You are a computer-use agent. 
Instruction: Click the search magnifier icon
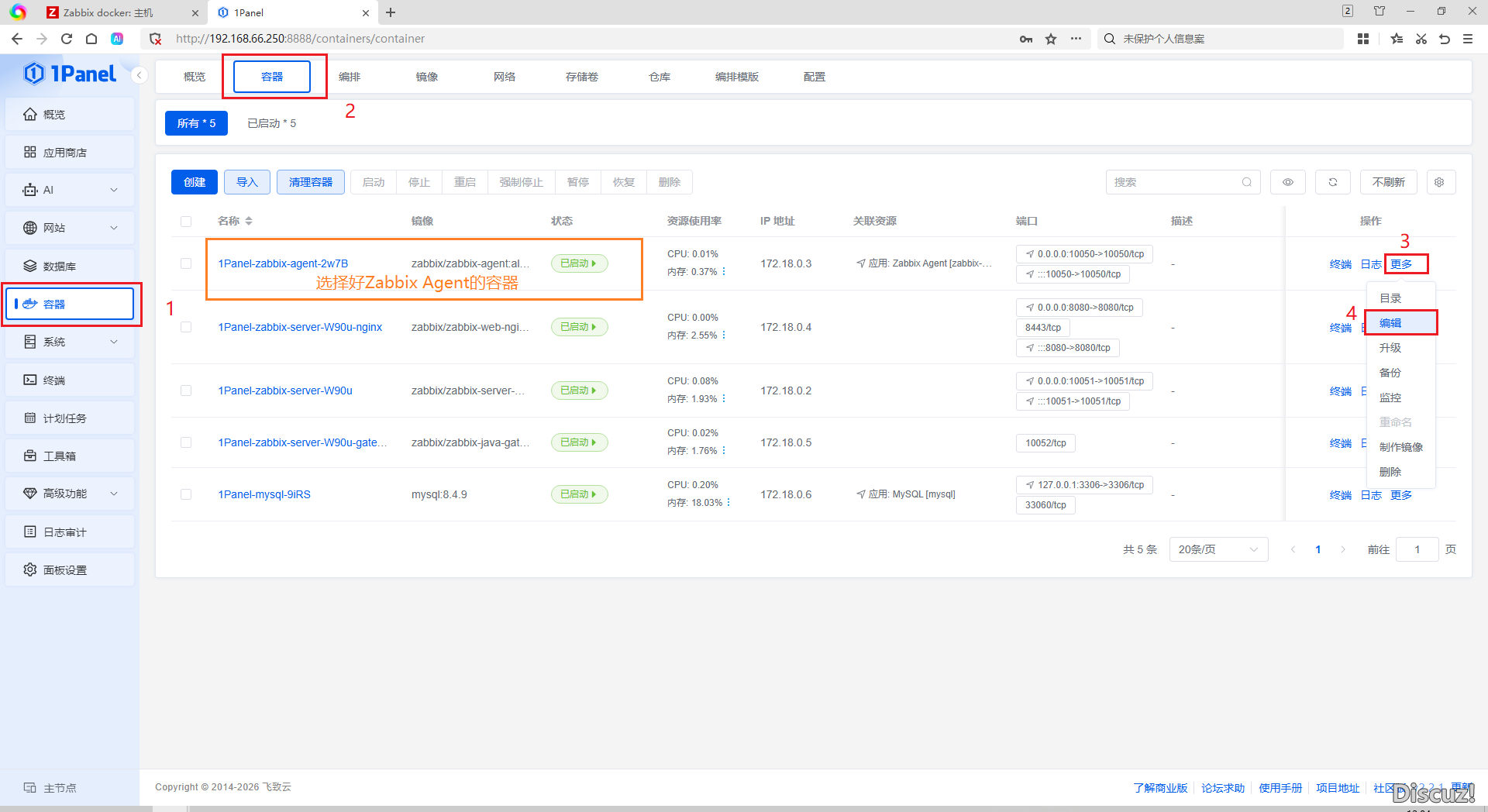[x=1247, y=182]
